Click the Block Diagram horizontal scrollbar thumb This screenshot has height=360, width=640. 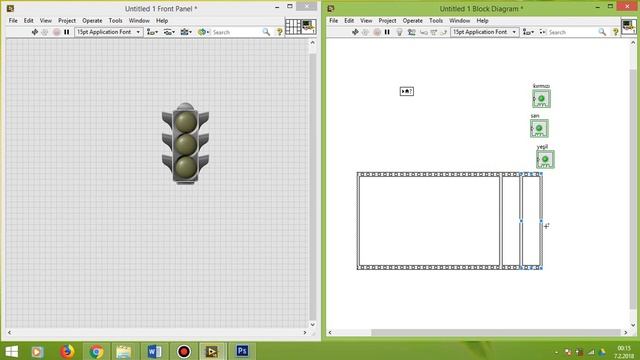[496, 333]
